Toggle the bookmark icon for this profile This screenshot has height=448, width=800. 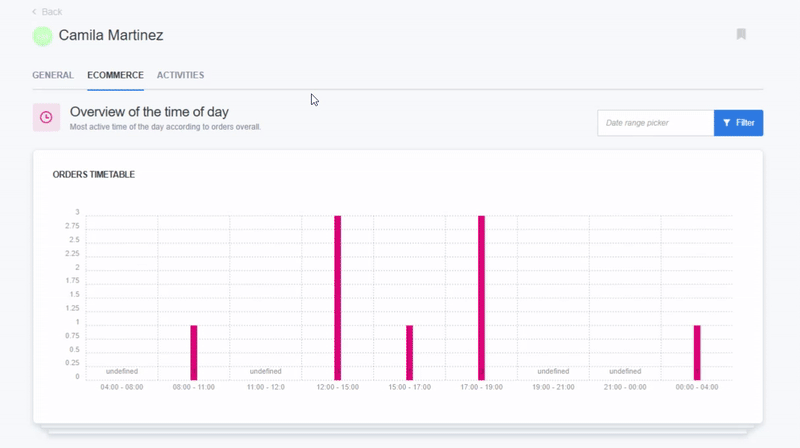741,34
